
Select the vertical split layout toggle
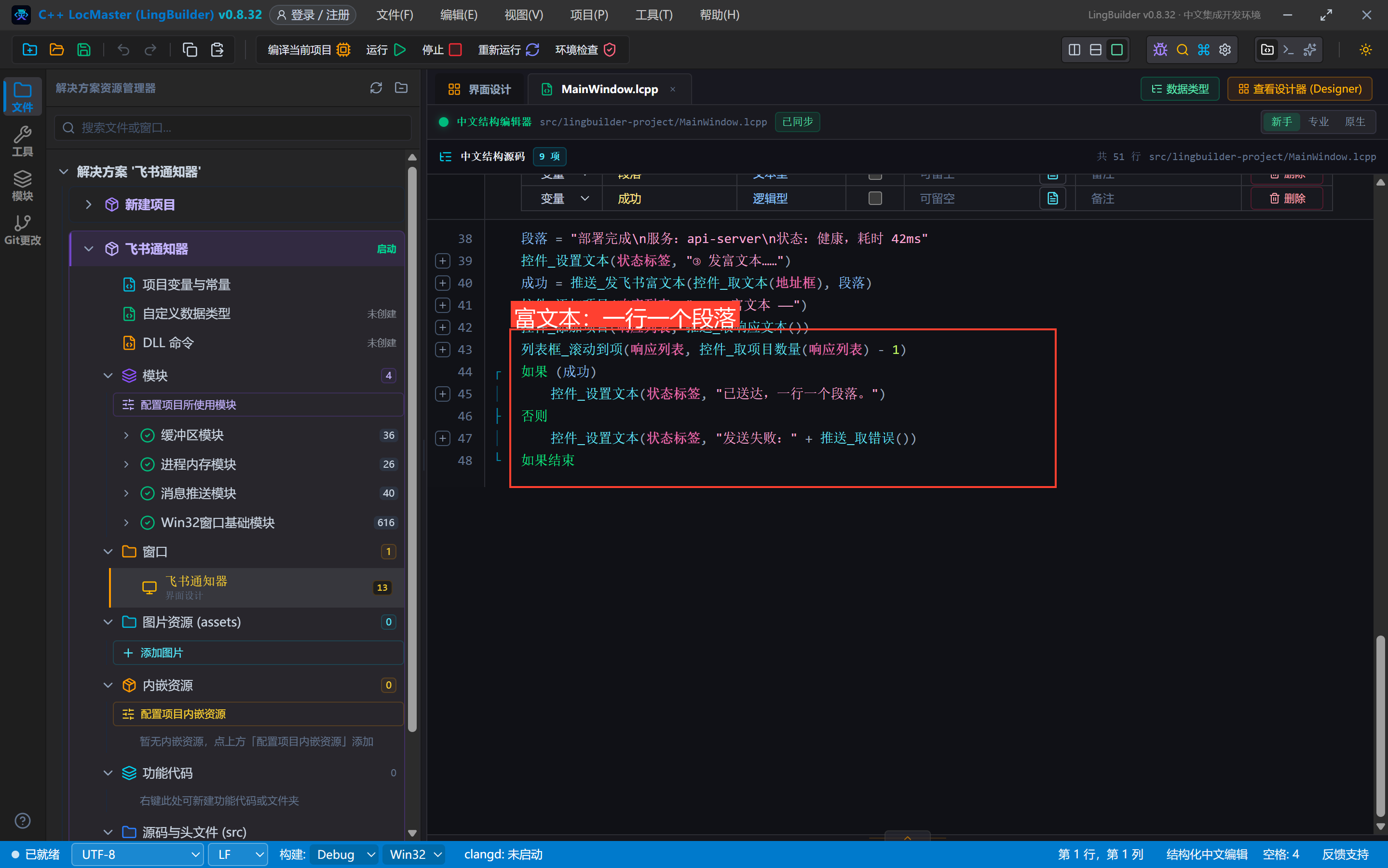point(1075,50)
